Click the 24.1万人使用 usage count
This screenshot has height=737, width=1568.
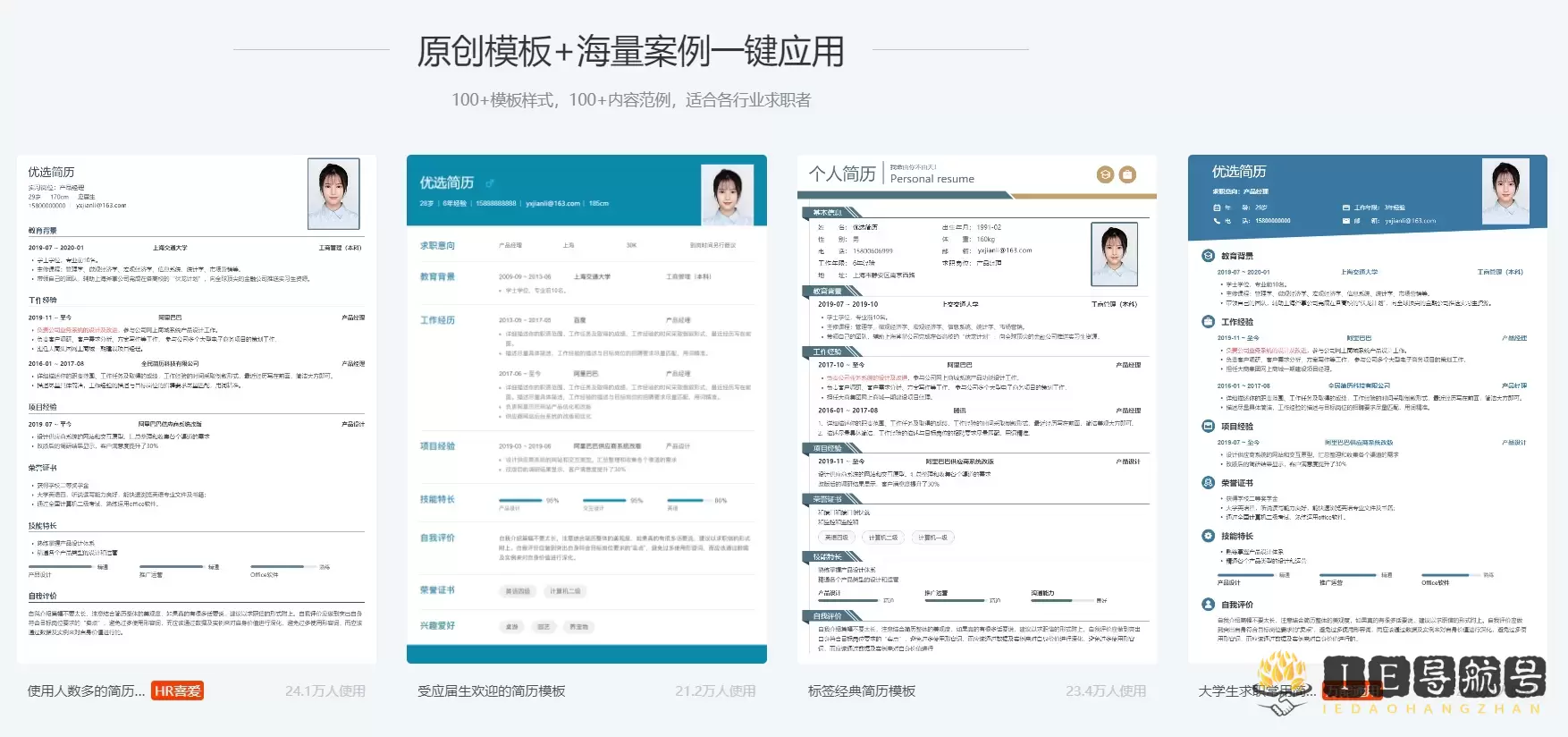(x=325, y=691)
